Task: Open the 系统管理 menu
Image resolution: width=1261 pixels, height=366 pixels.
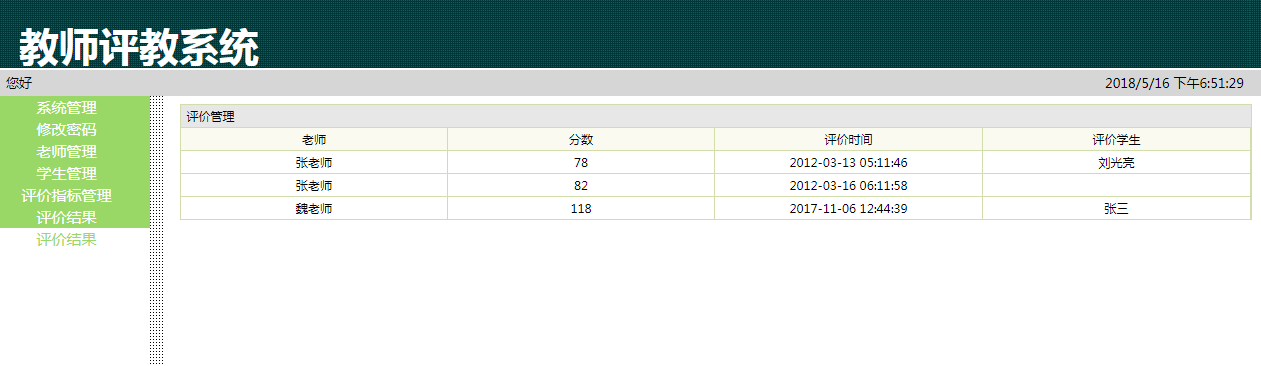Action: click(x=66, y=108)
